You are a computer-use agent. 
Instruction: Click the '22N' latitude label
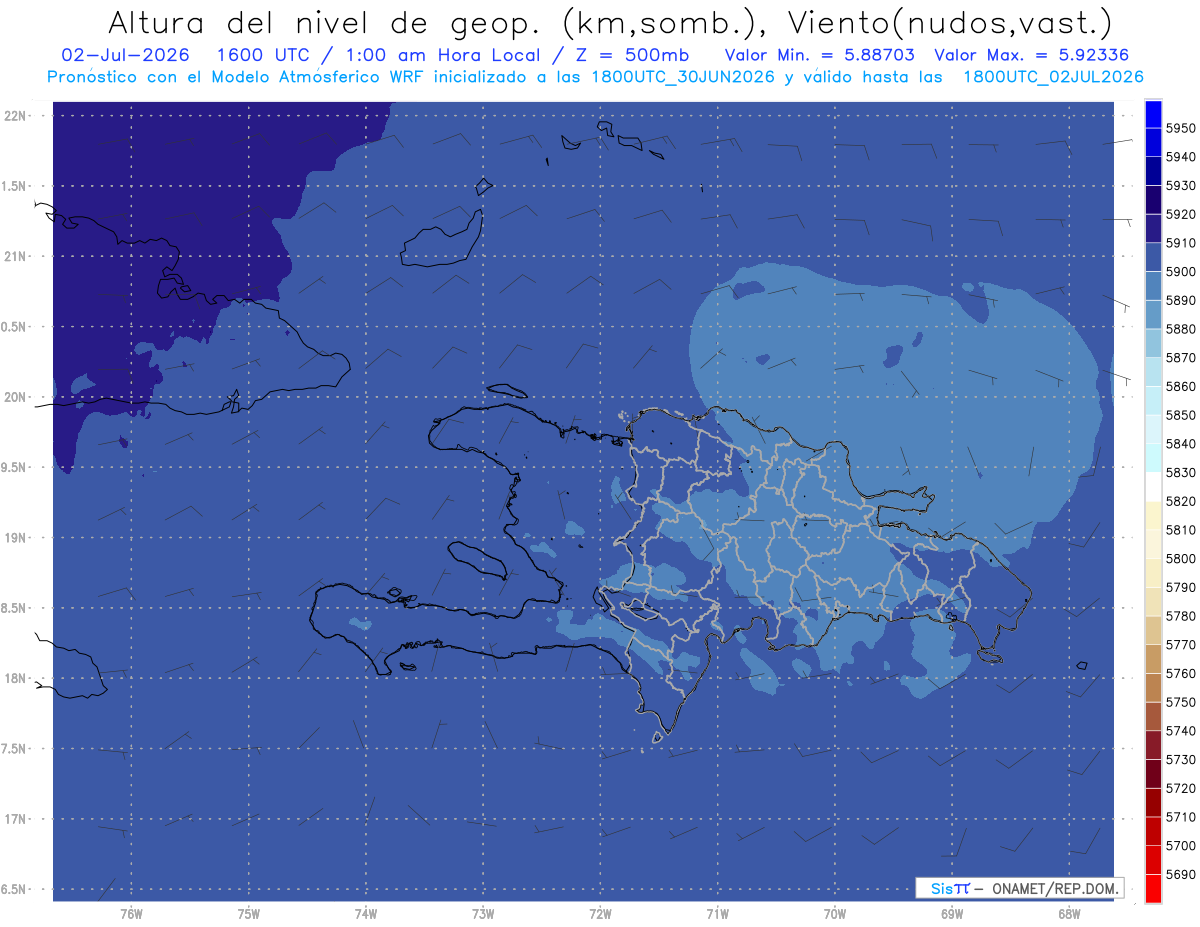14,115
